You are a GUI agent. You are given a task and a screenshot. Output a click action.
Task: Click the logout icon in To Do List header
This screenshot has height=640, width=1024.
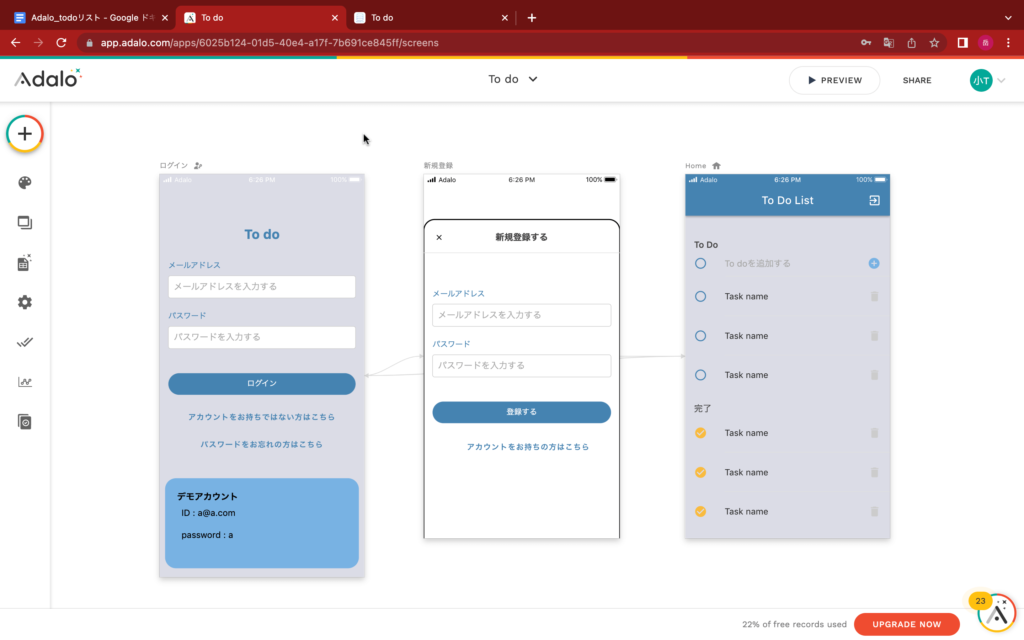(874, 200)
